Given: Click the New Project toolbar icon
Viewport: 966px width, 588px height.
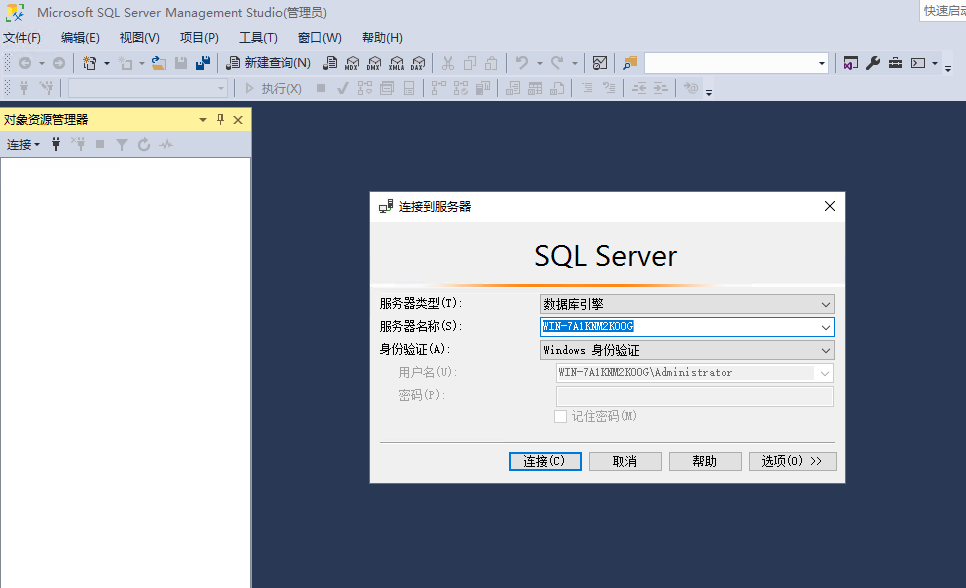Looking at the screenshot, I should click(x=90, y=63).
